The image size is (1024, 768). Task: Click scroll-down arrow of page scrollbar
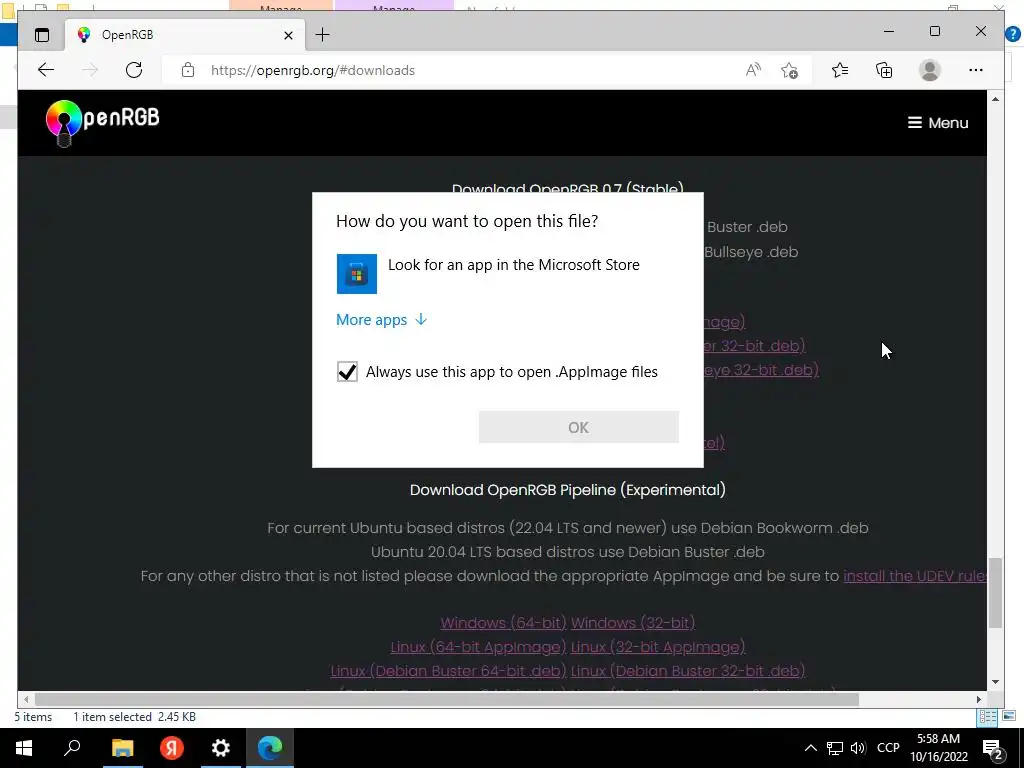coord(995,682)
